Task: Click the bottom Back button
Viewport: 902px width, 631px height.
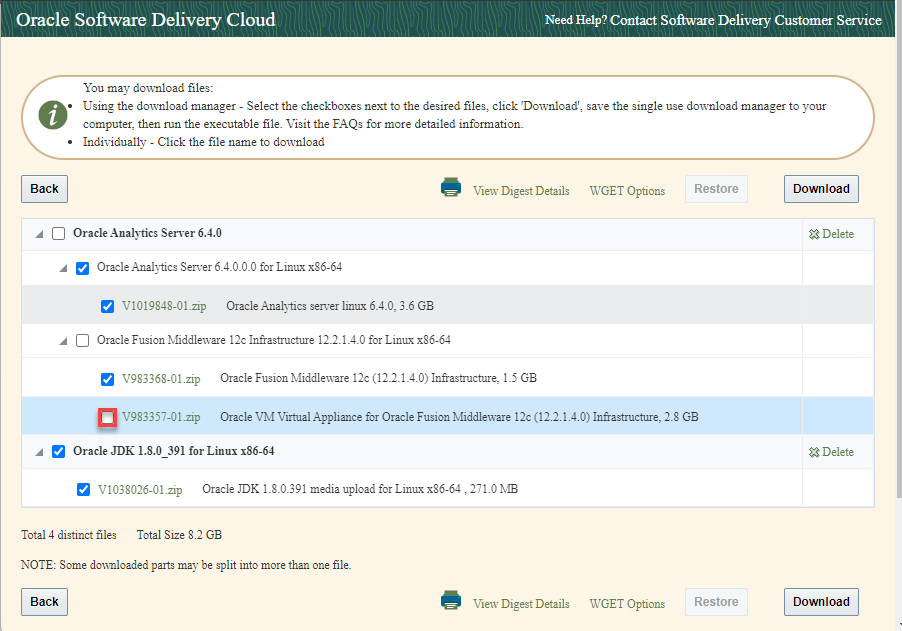Action: click(43, 601)
